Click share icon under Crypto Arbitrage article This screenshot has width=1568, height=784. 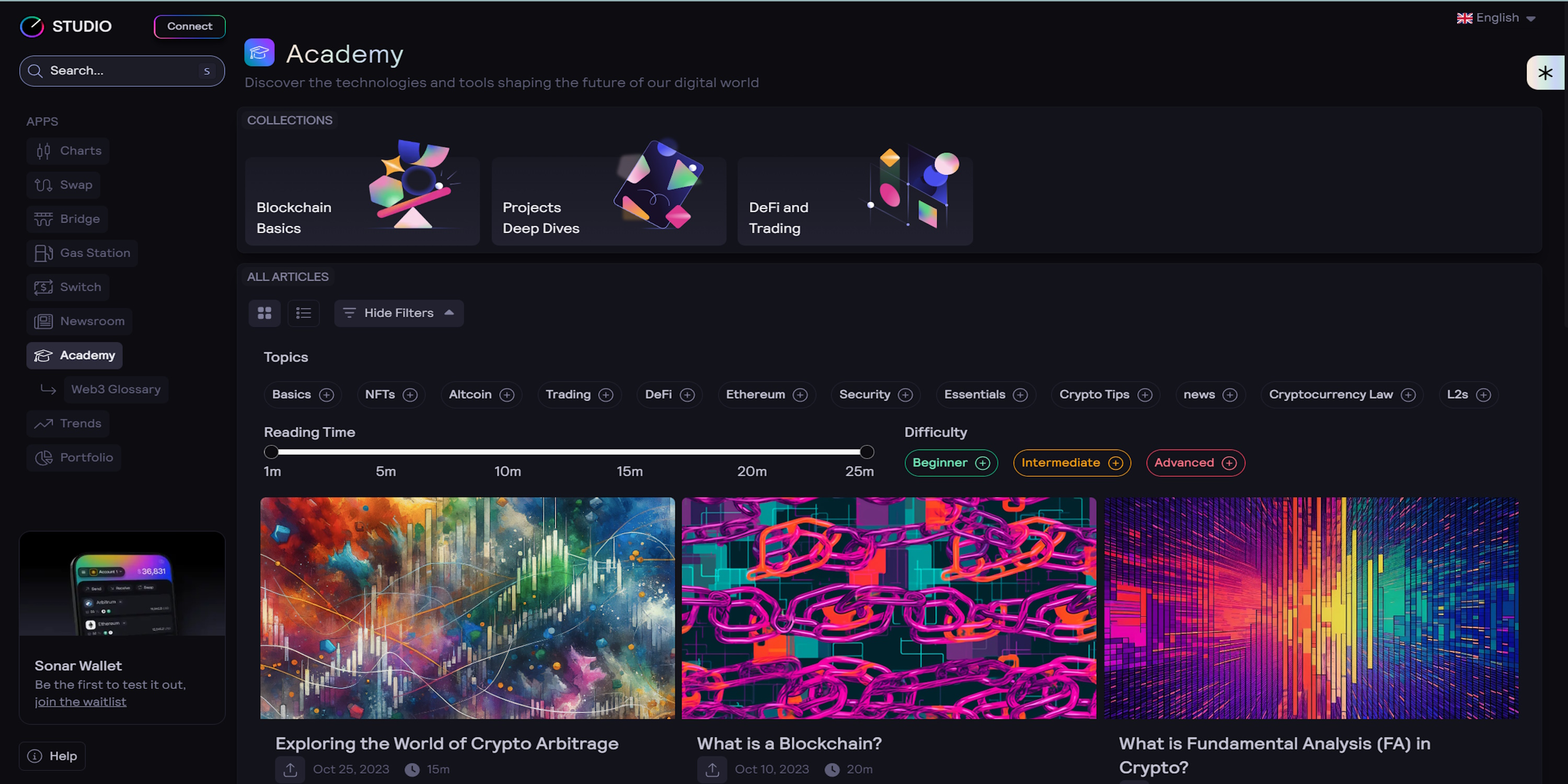tap(291, 769)
